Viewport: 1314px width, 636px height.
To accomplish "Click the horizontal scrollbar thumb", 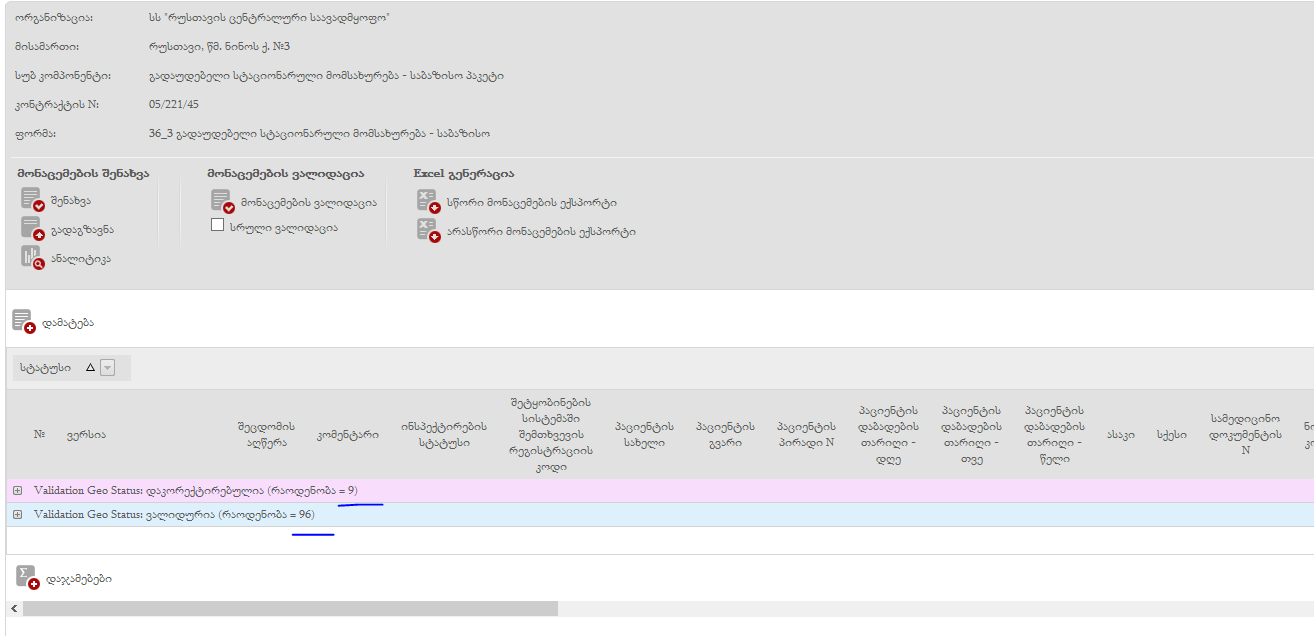I will (290, 609).
